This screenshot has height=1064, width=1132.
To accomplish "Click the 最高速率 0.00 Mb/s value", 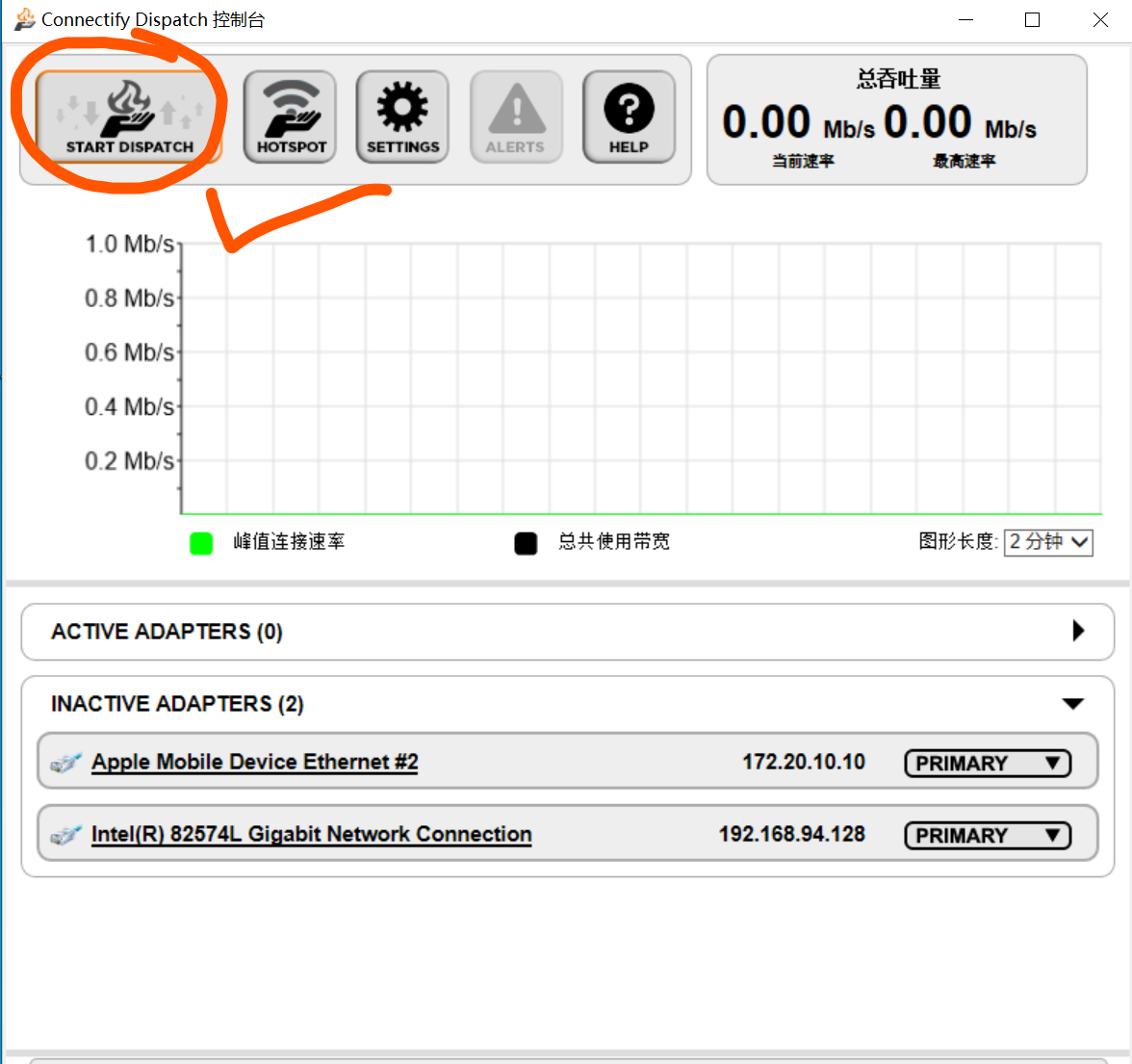I will (x=961, y=122).
